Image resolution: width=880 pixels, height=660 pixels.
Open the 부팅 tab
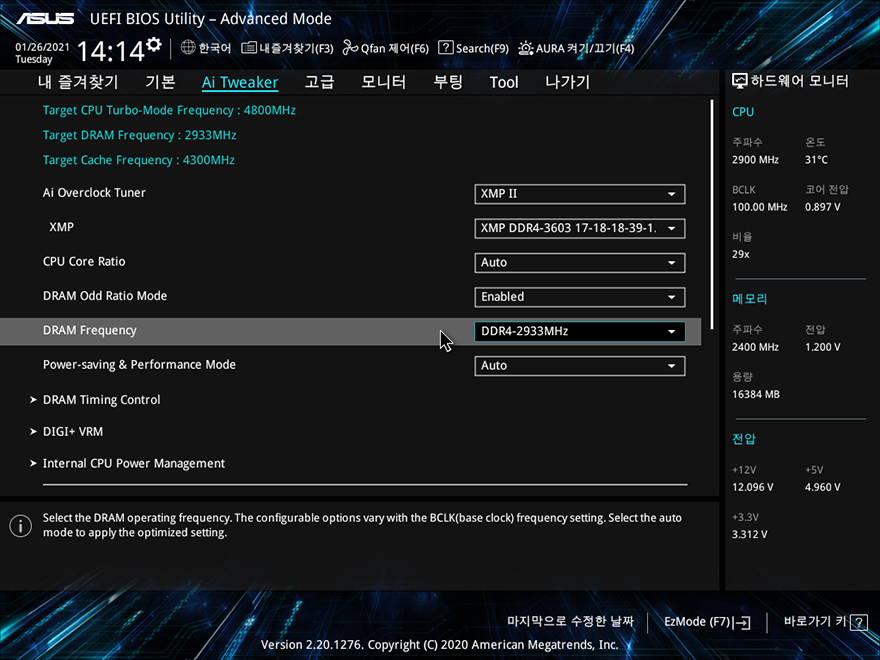coord(448,82)
